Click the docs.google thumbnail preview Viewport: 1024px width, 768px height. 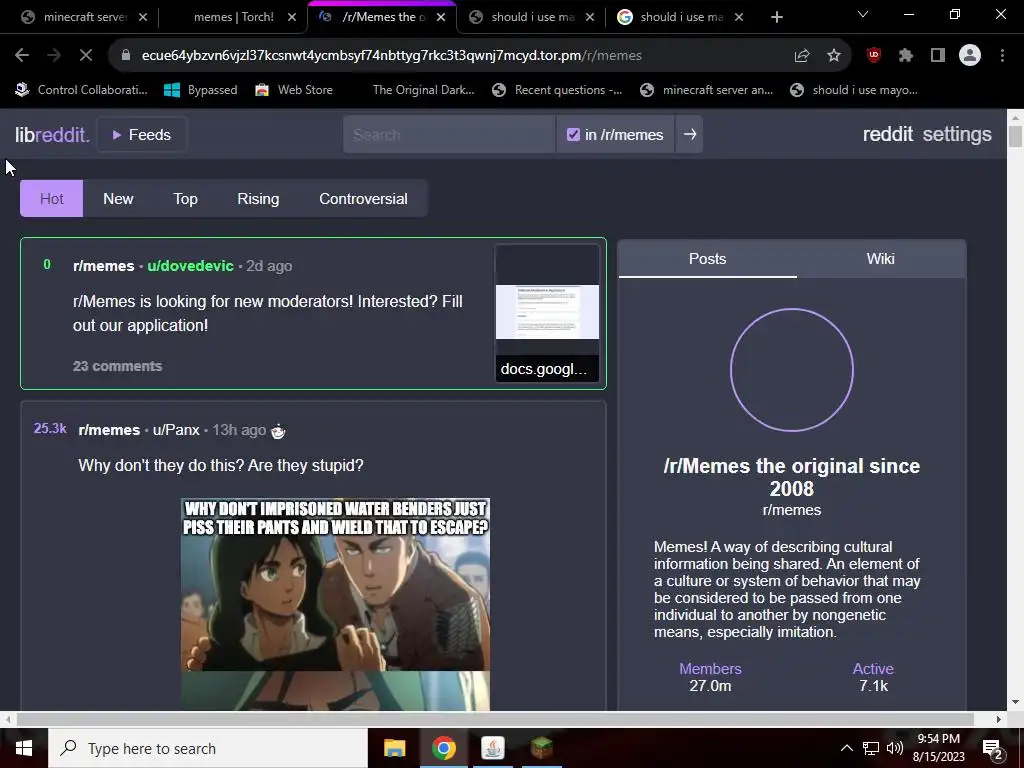(547, 313)
